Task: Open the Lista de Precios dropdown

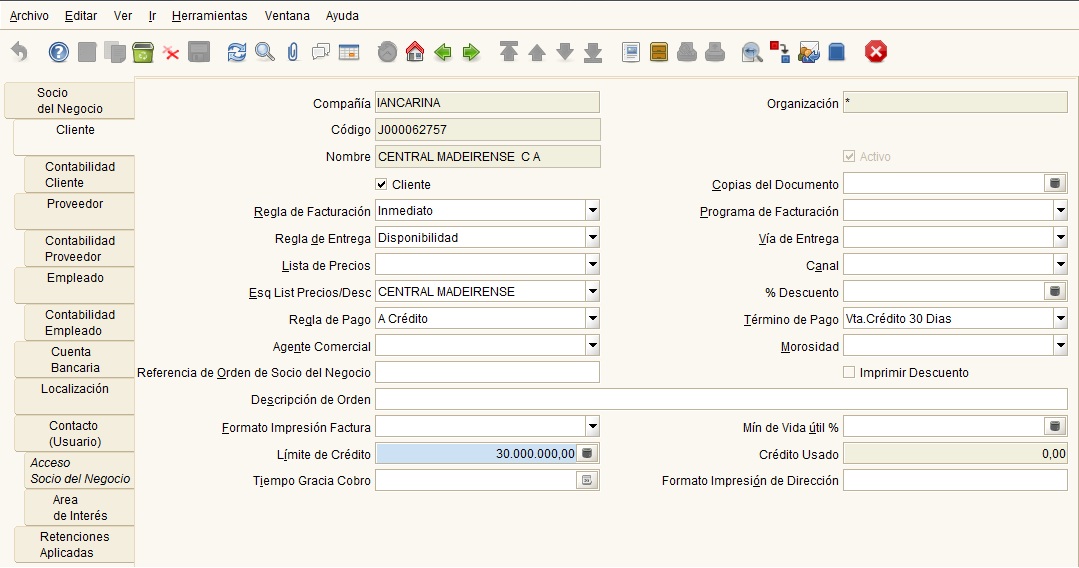Action: (x=592, y=264)
